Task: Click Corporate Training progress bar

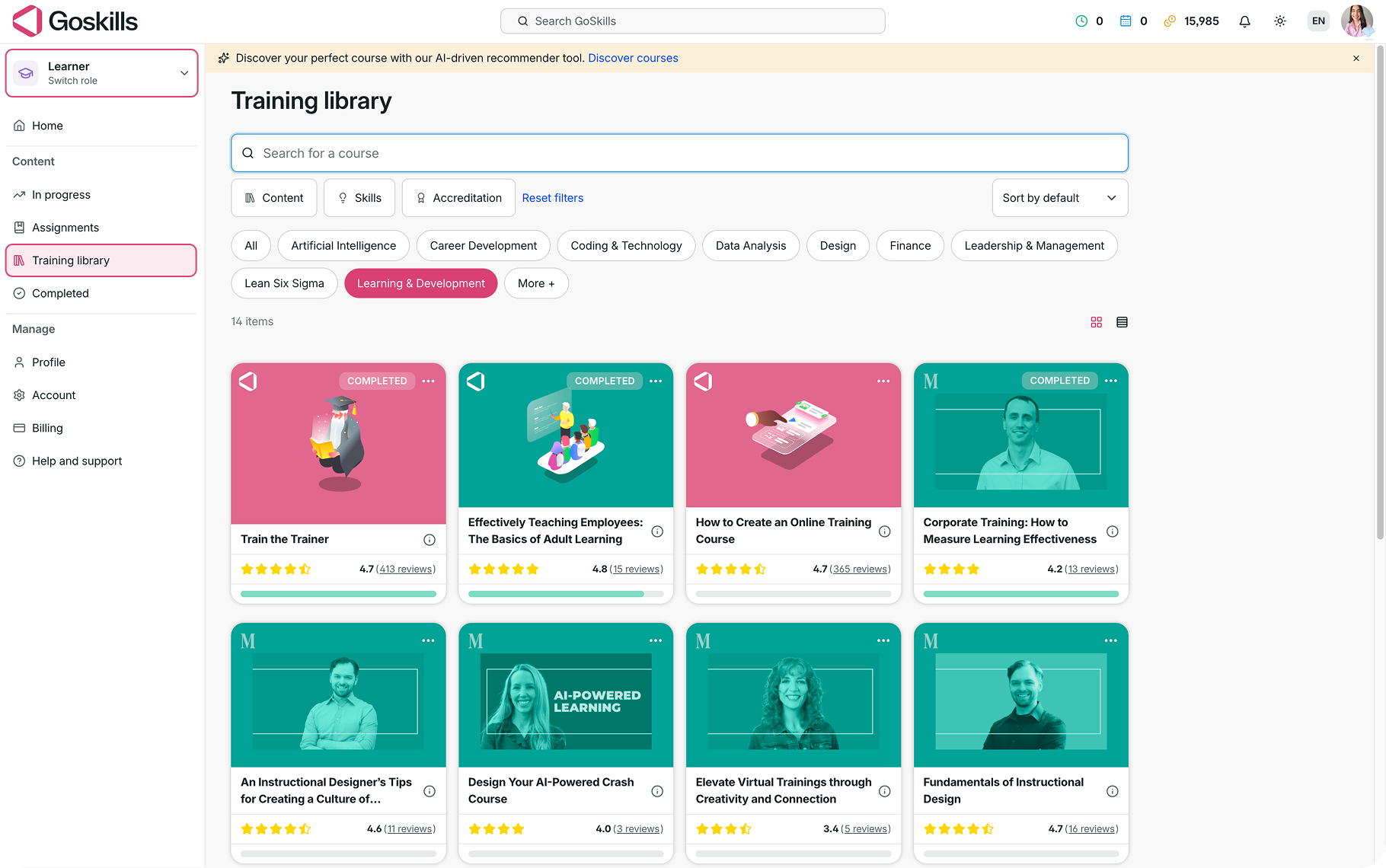Action: (1021, 594)
